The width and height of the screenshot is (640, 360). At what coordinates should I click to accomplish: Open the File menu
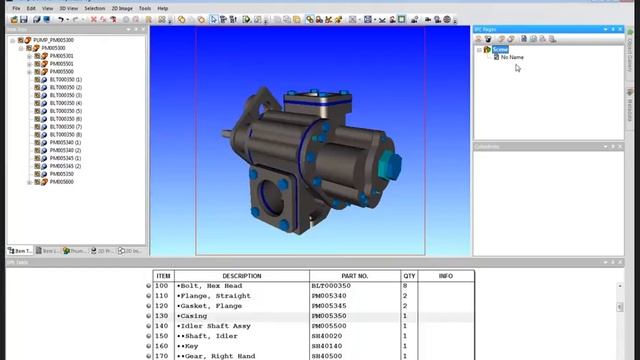16,8
